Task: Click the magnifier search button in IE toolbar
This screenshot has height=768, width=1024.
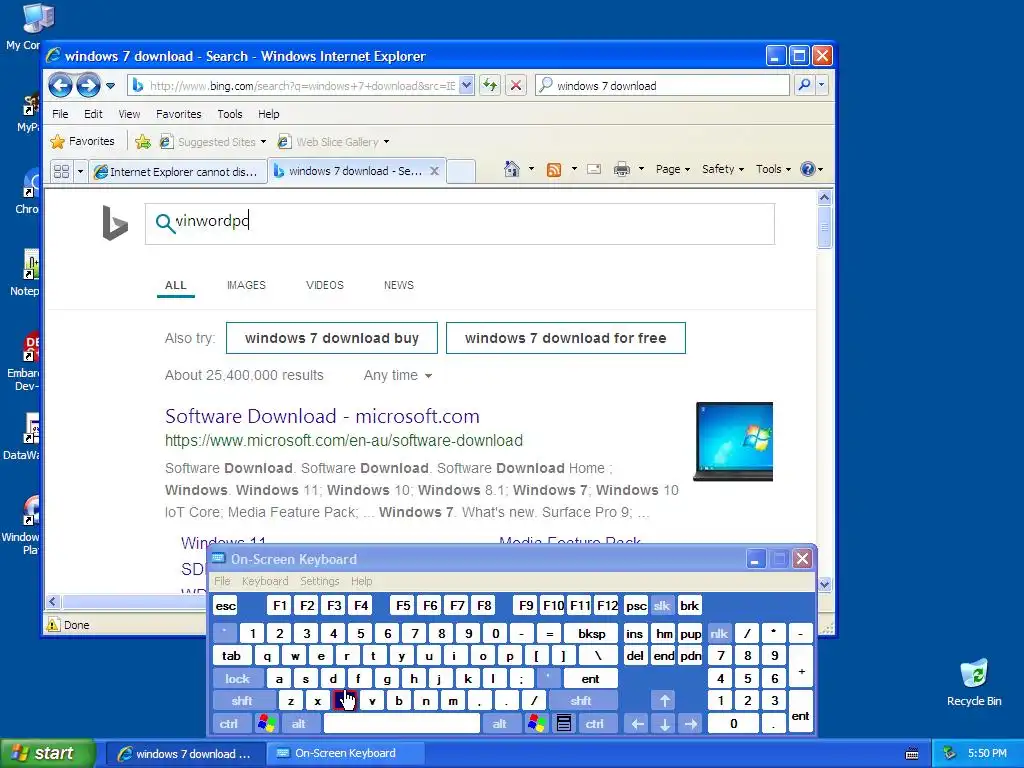Action: tap(804, 85)
